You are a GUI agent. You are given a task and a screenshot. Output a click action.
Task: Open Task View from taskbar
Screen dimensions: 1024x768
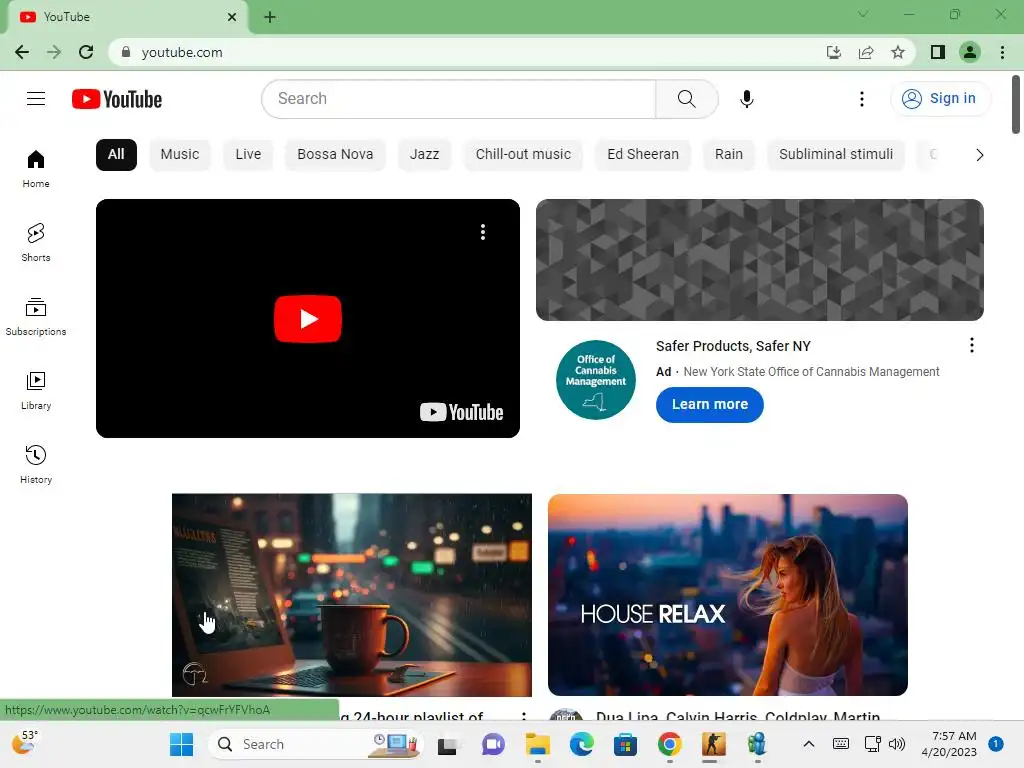447,744
